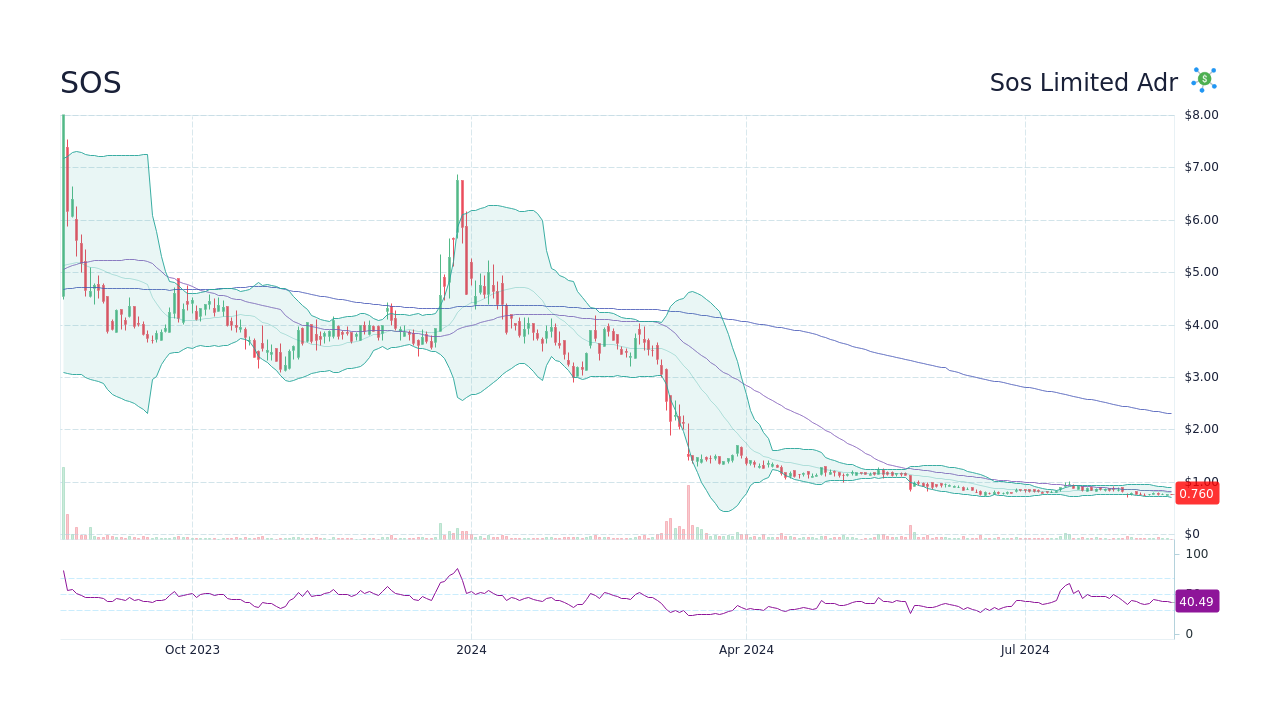Click the $3.00 price axis label
Image resolution: width=1280 pixels, height=720 pixels.
coord(1201,377)
